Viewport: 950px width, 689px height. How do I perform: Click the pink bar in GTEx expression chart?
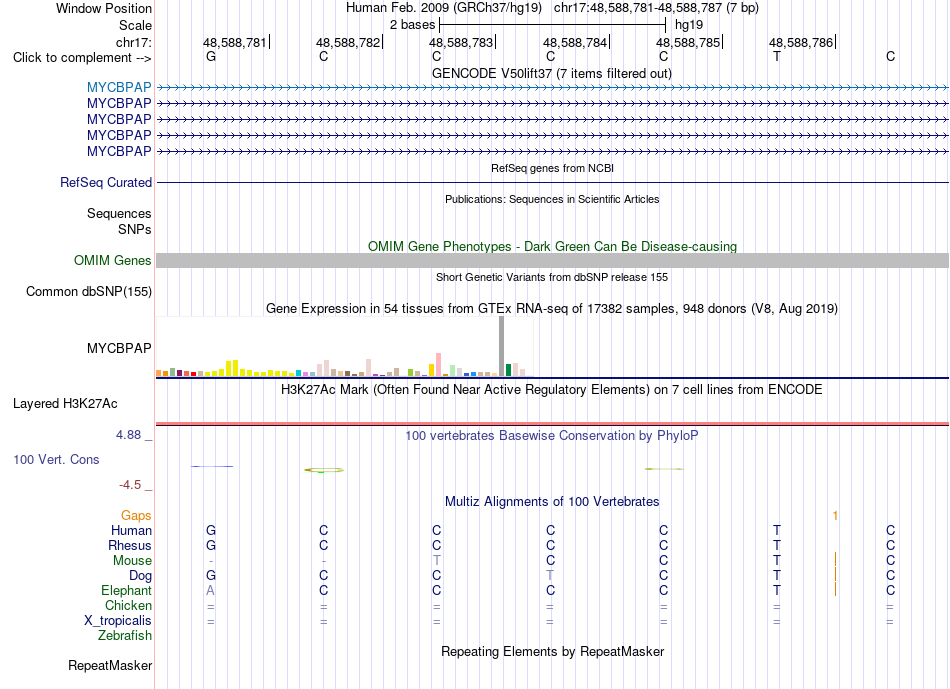click(438, 365)
